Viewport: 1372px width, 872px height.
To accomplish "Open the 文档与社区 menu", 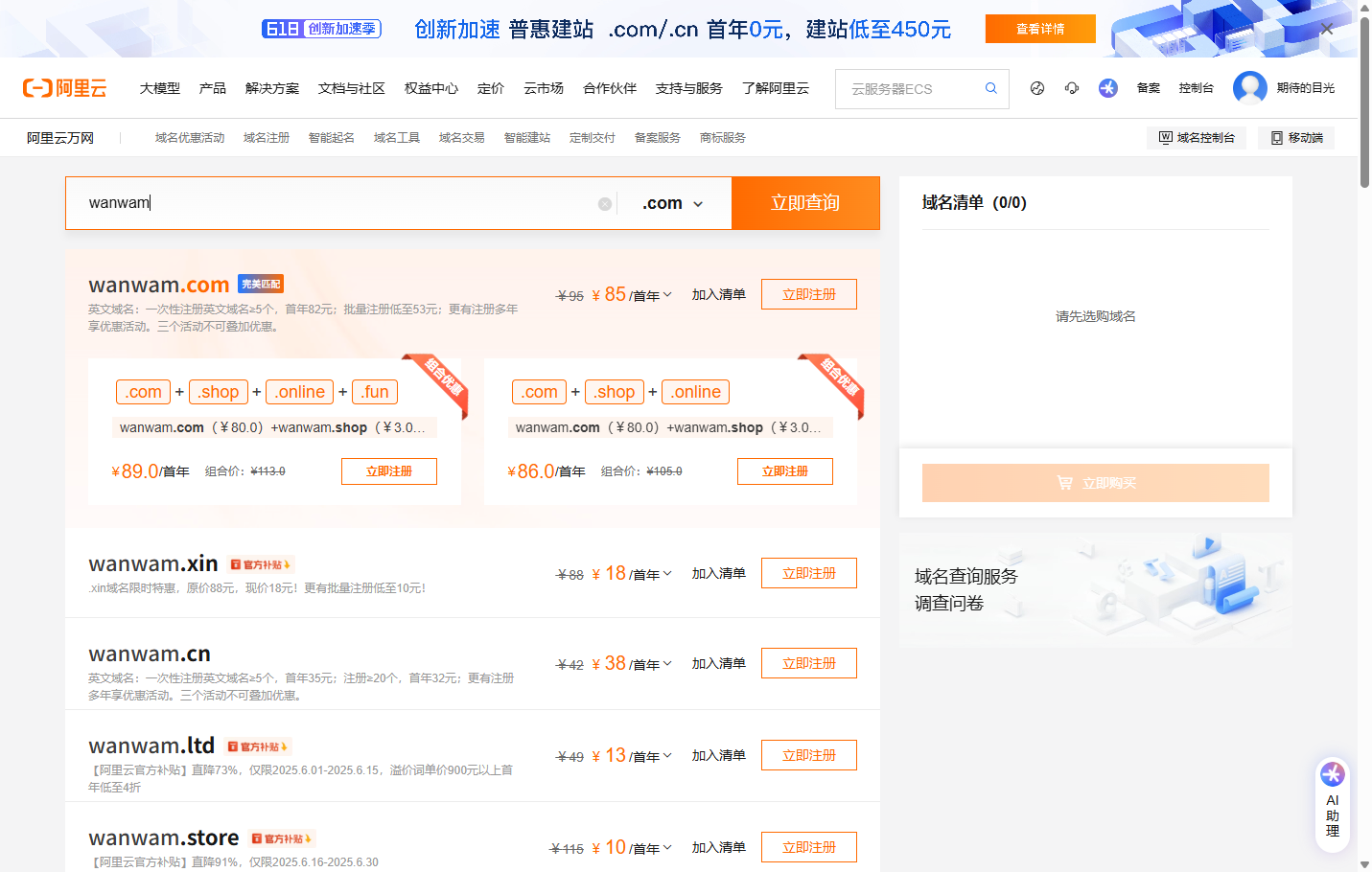I will click(352, 88).
